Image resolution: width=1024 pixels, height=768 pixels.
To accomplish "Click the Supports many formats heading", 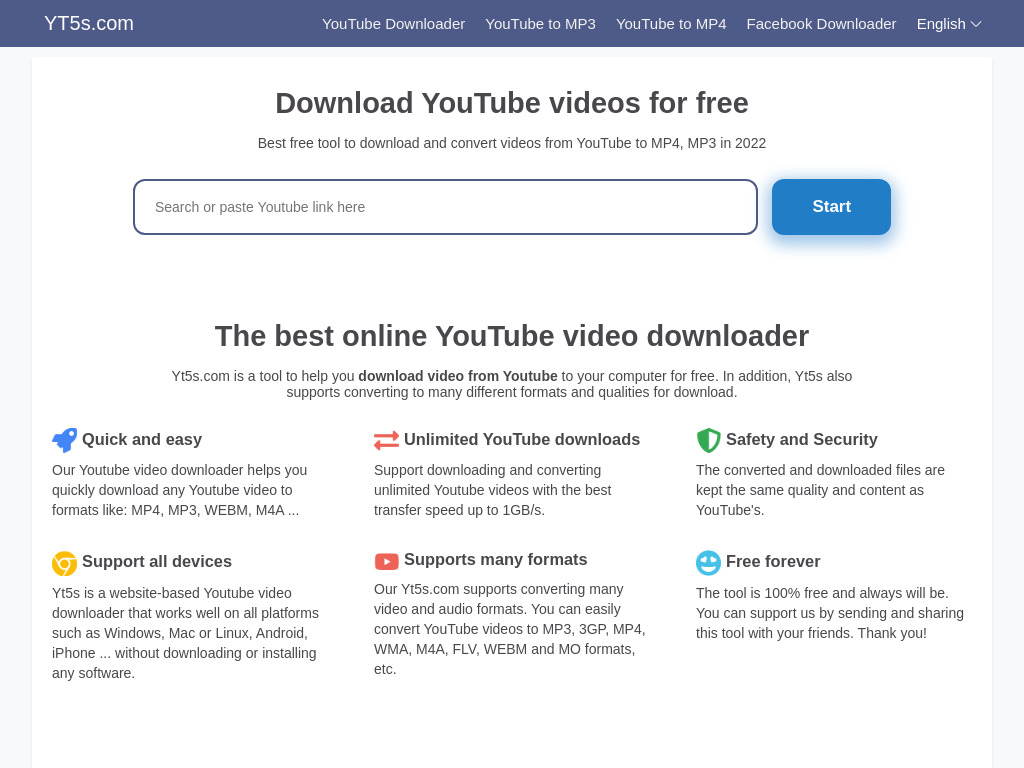I will click(496, 560).
